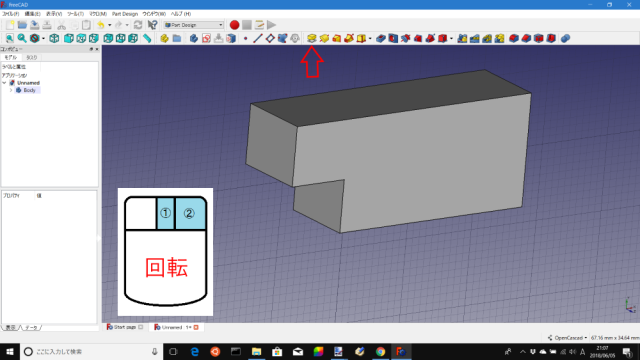
Task: Open additive primitive dropdown arrow
Action: coord(370,38)
